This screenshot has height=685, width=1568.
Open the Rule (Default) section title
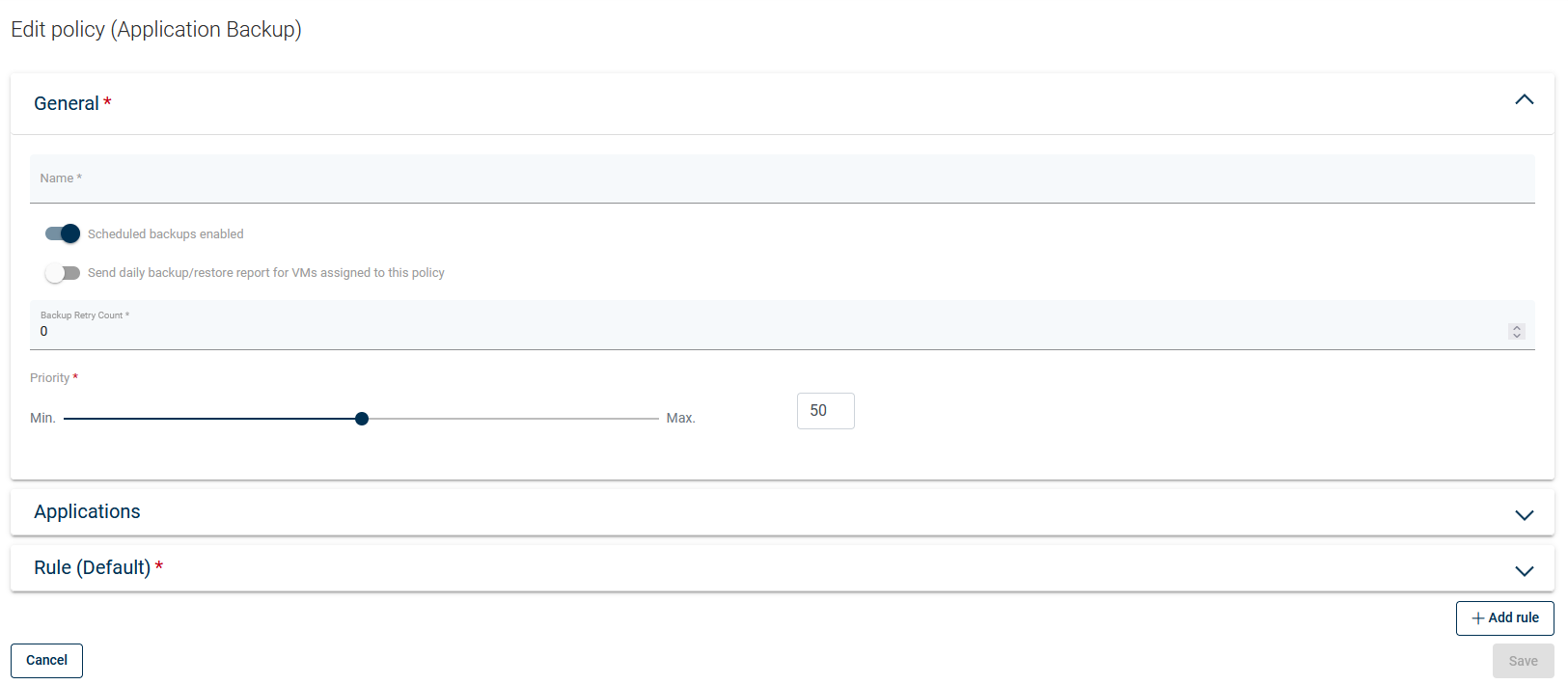click(93, 568)
